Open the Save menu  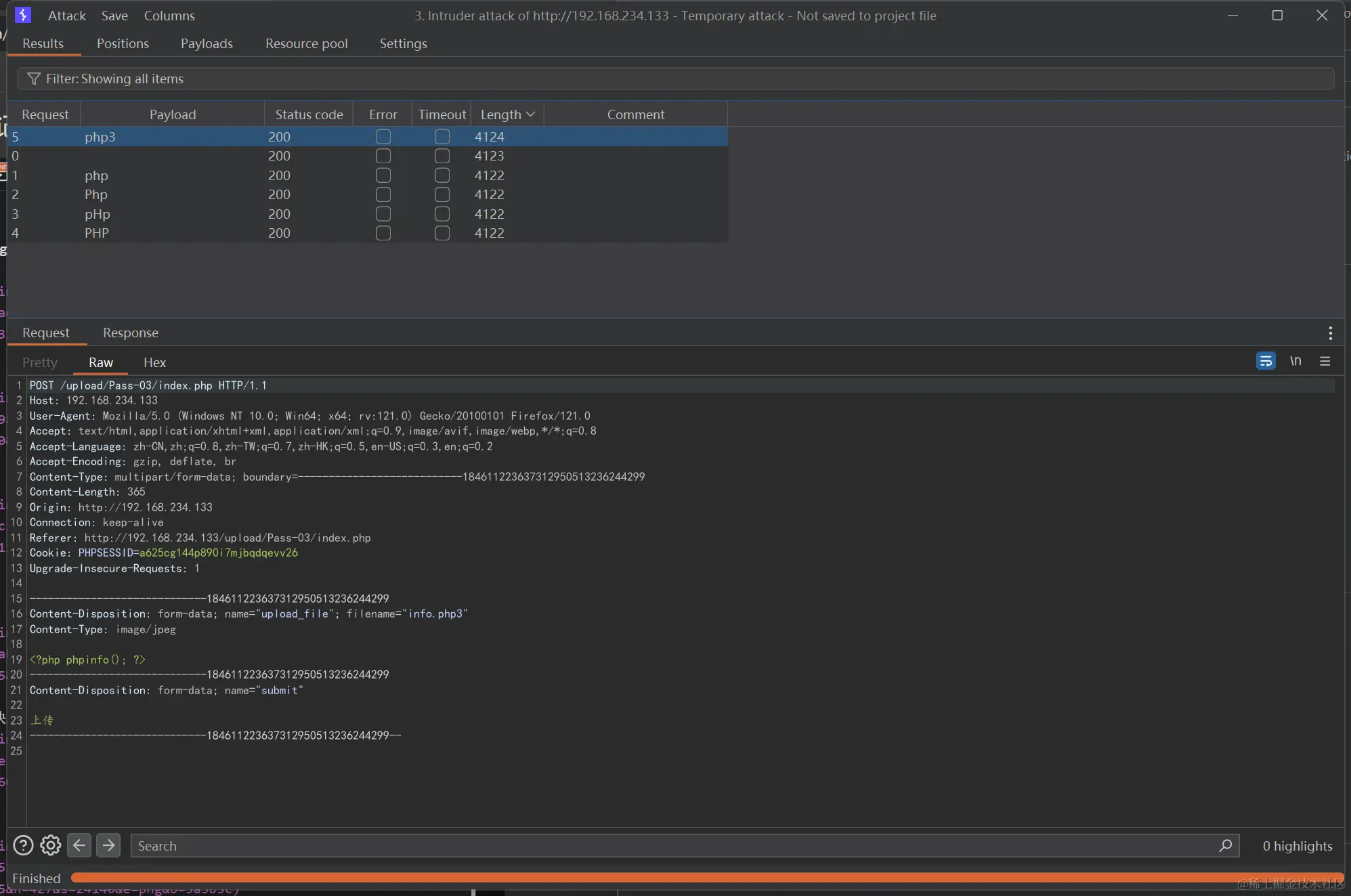click(114, 16)
